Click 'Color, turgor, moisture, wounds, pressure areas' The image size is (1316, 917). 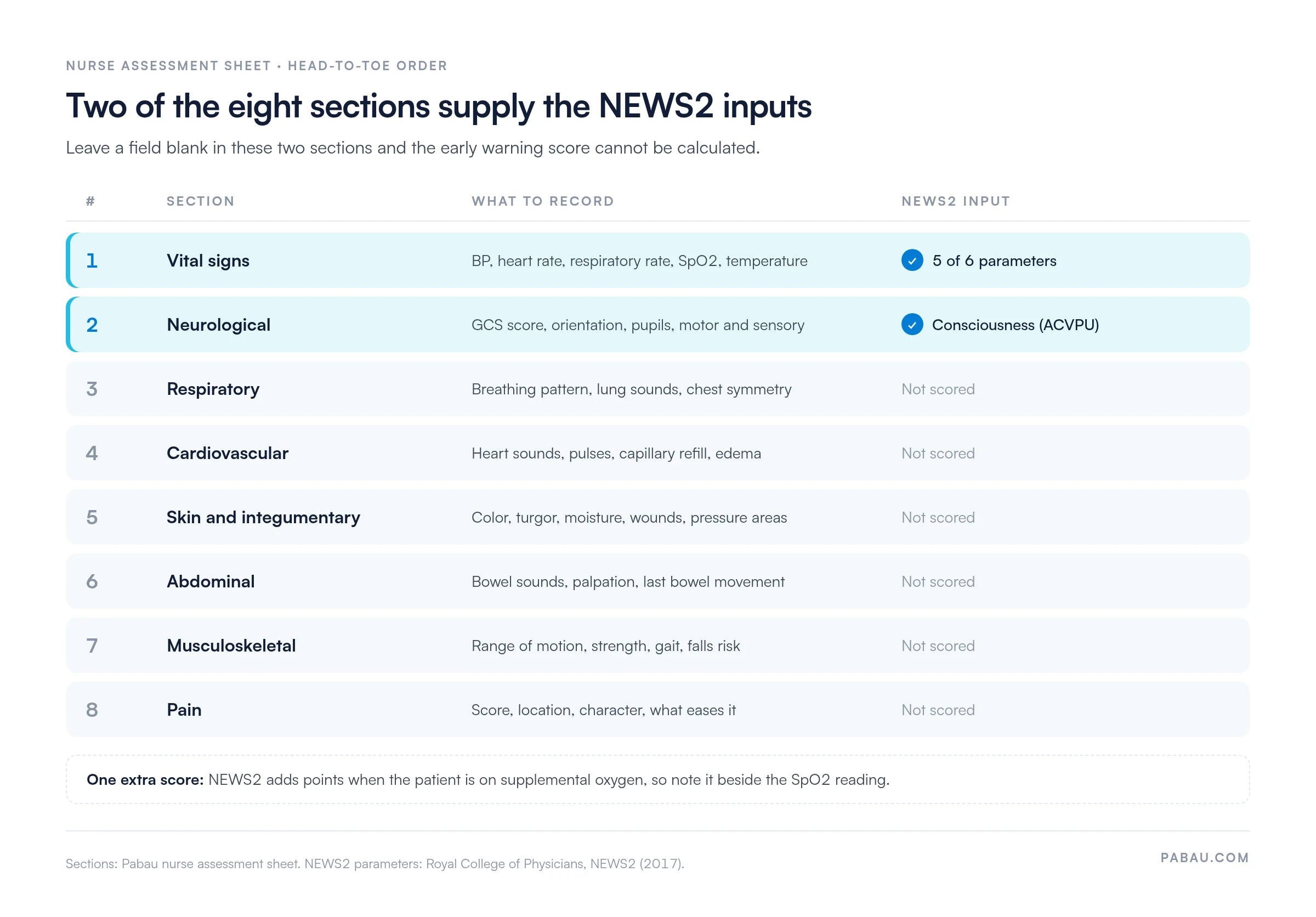click(629, 518)
